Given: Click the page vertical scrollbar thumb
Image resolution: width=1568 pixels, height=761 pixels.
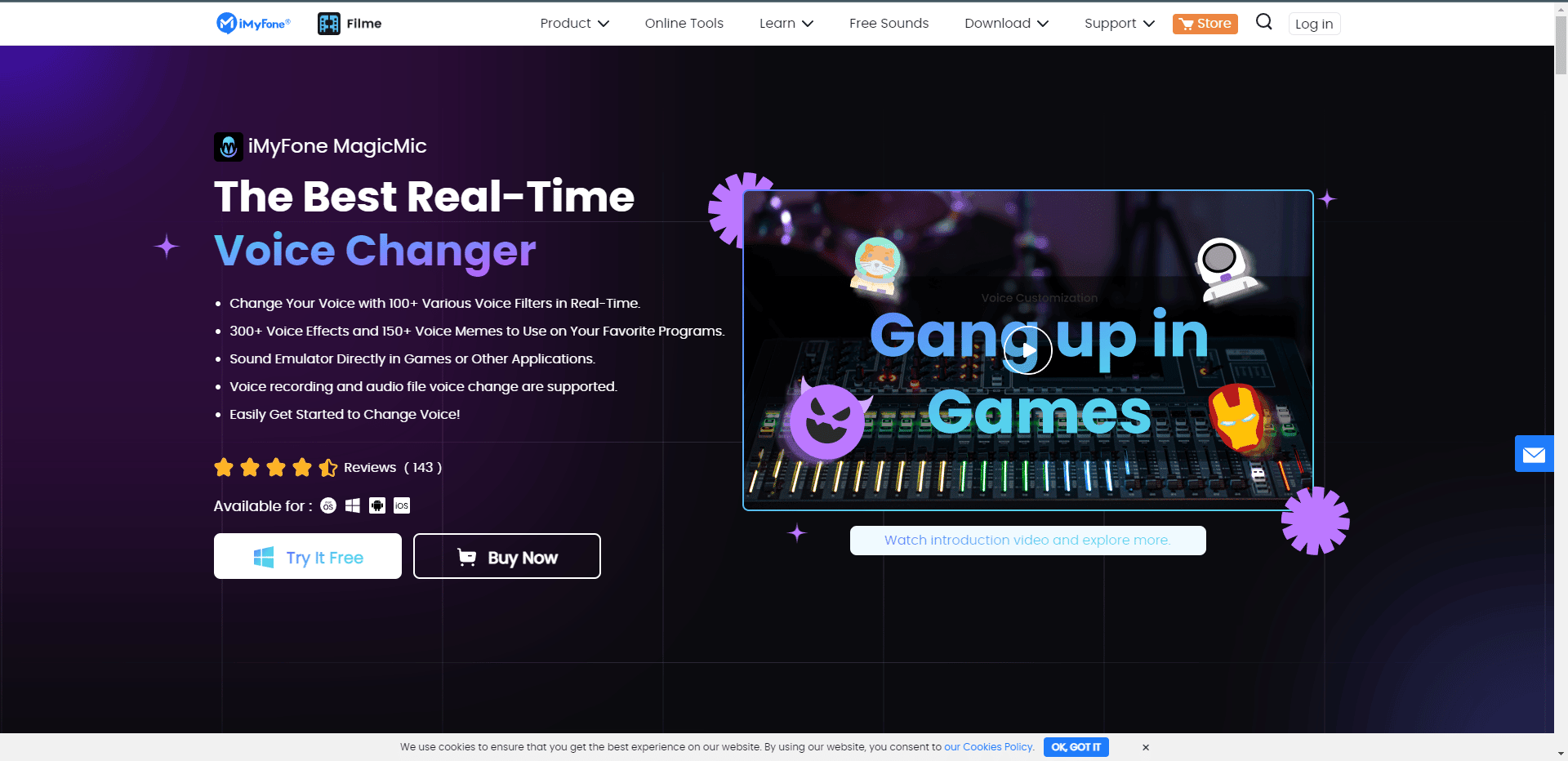Looking at the screenshot, I should pyautogui.click(x=1561, y=46).
